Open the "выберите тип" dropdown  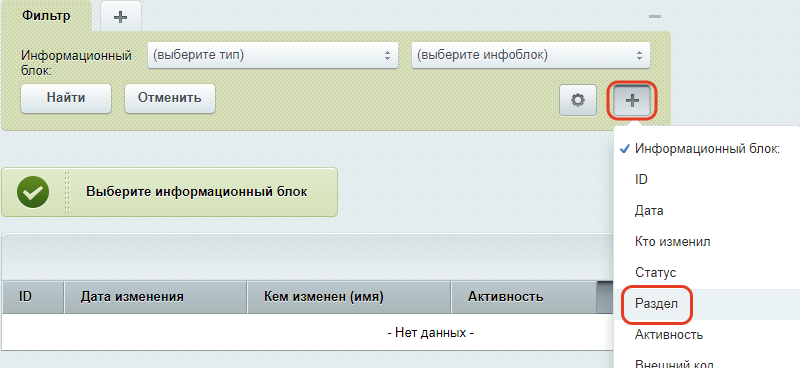272,55
